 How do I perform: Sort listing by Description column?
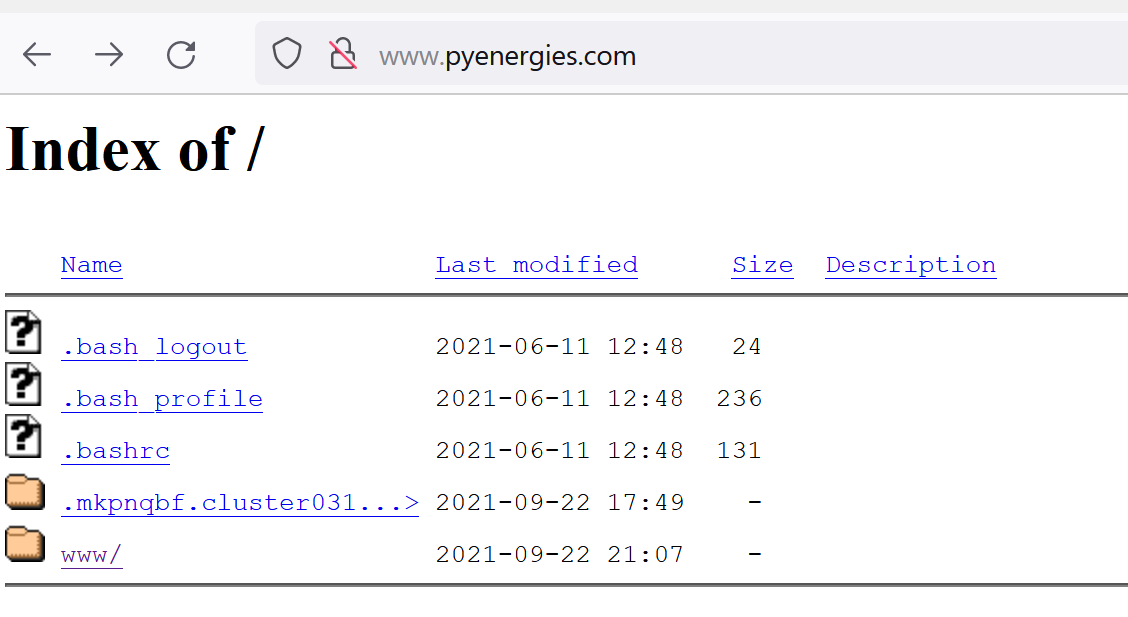910,265
